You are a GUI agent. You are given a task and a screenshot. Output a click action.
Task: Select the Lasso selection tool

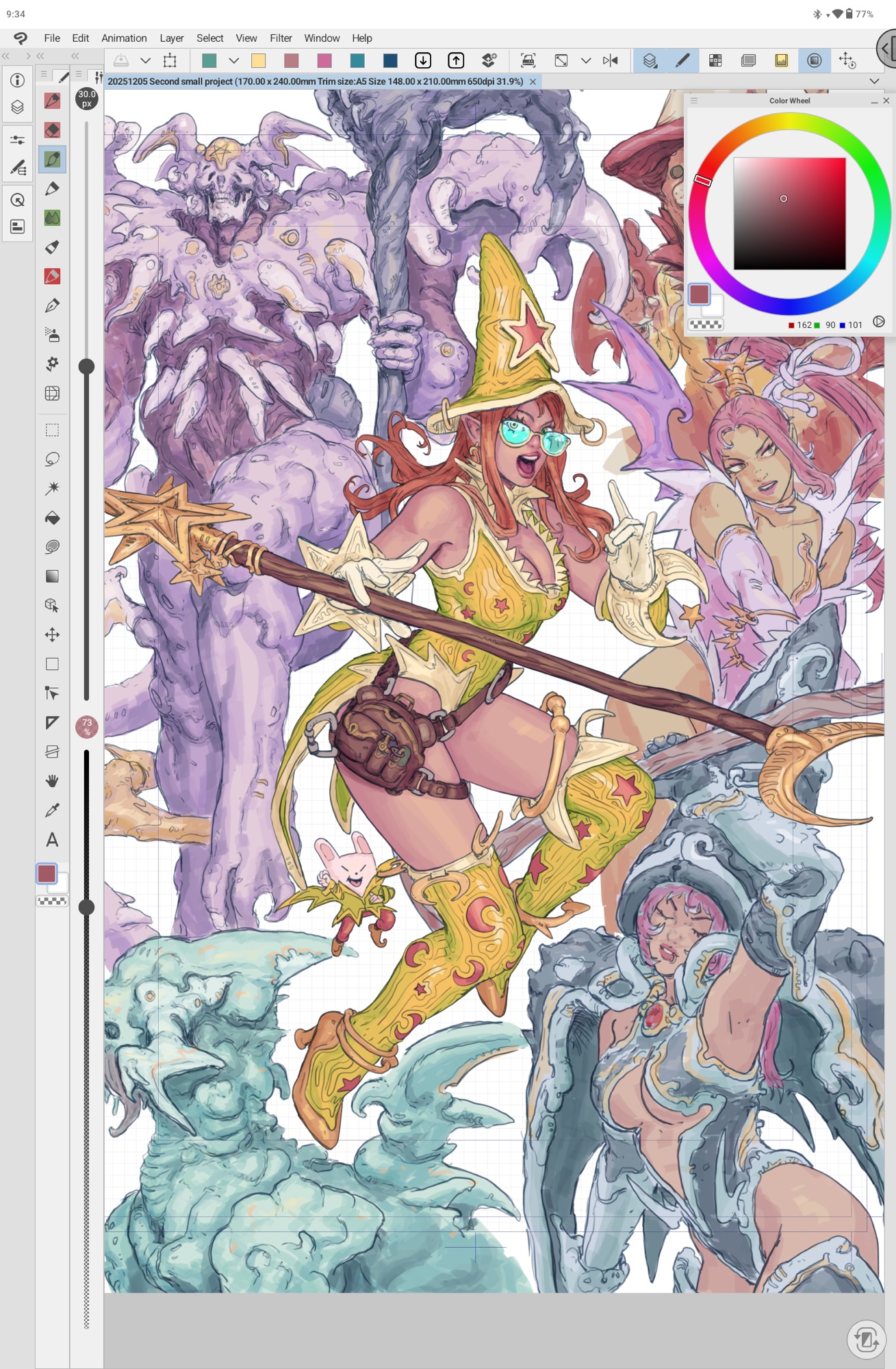coord(52,459)
